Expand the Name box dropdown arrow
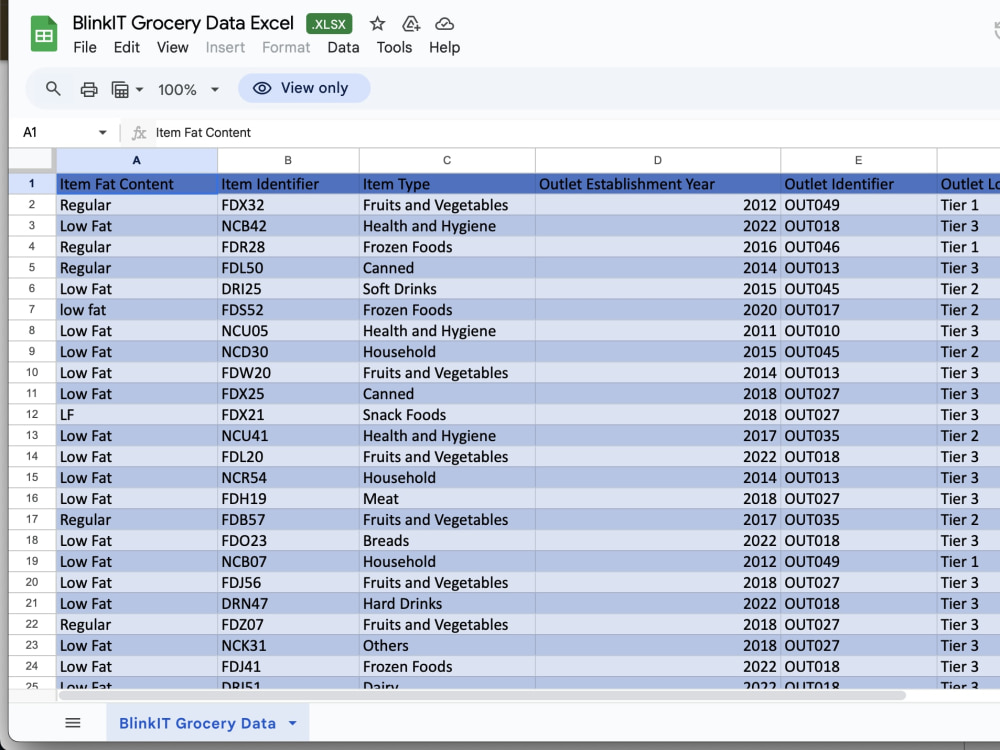The image size is (1000, 750). pos(103,133)
